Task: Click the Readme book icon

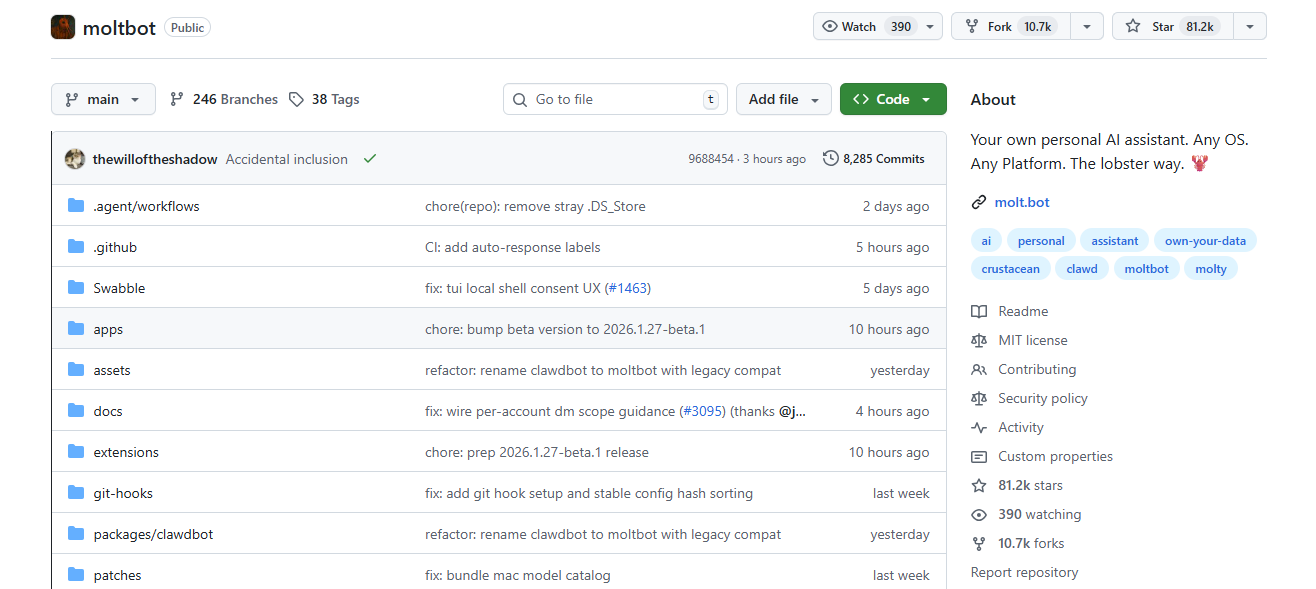Action: click(x=979, y=311)
